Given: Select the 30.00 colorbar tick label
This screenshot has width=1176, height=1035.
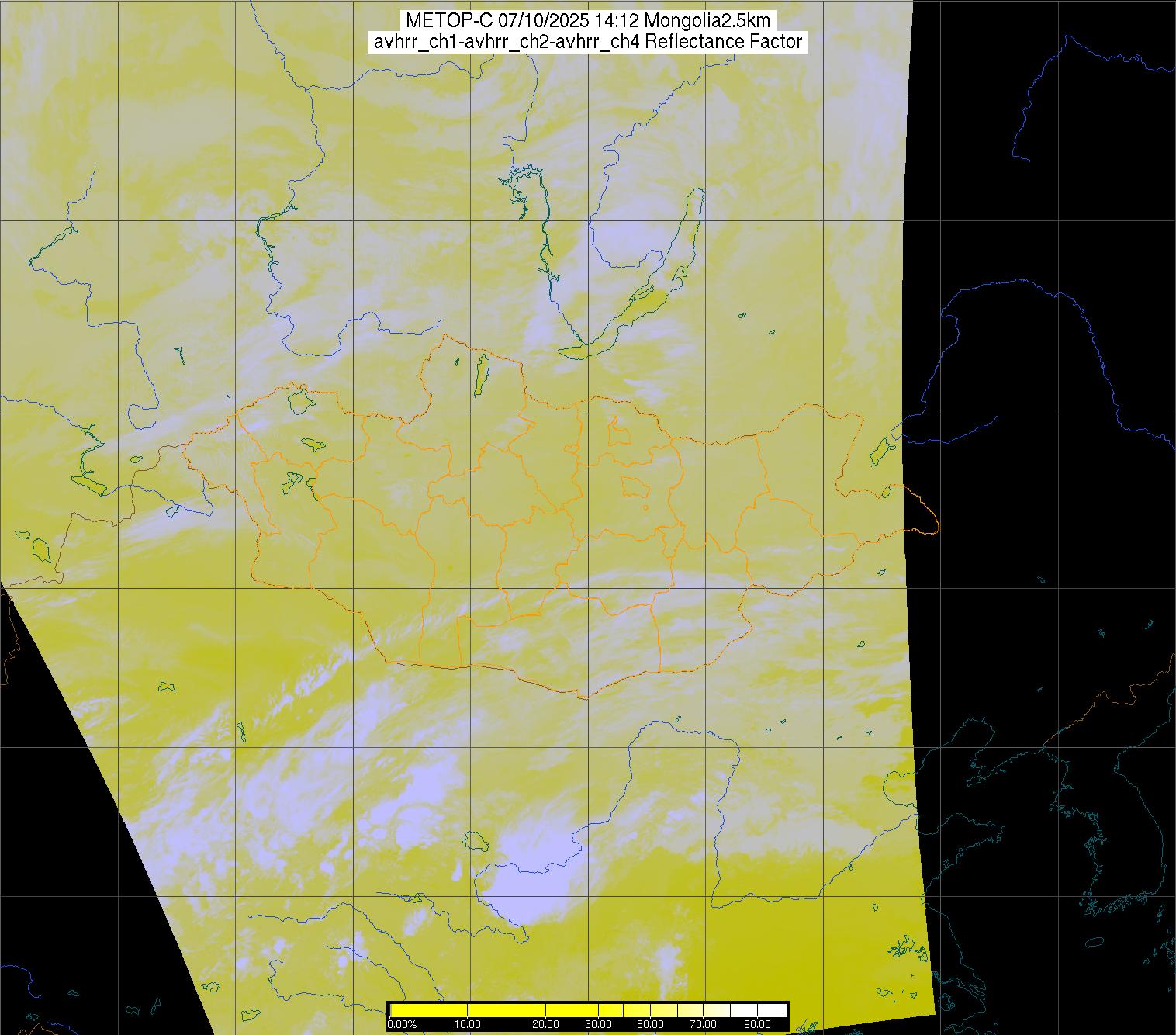Looking at the screenshot, I should click(599, 1025).
